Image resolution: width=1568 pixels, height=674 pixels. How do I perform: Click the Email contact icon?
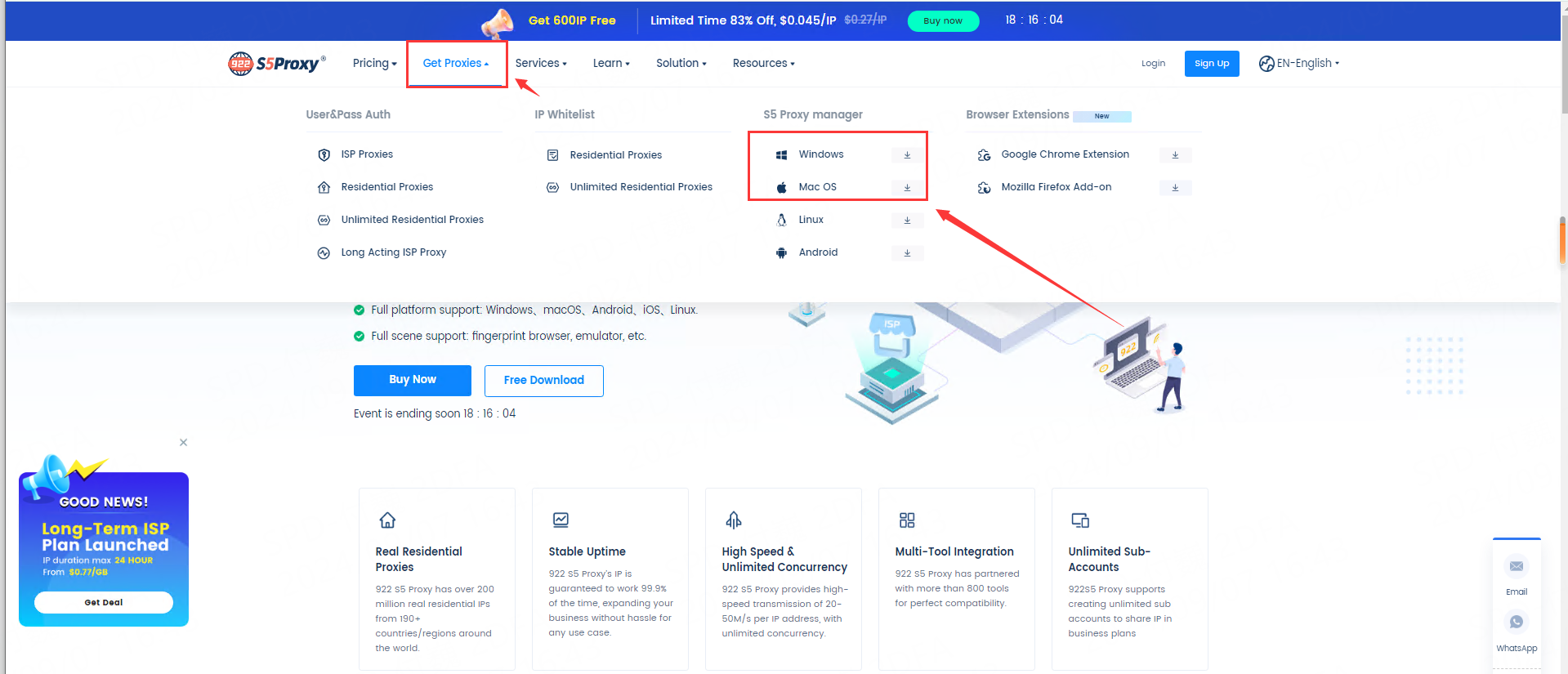1516,566
